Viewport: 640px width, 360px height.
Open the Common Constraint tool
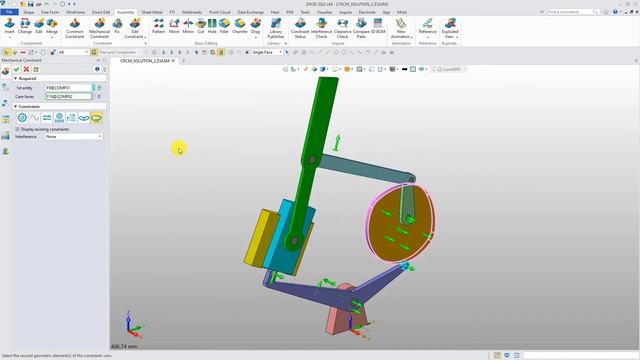click(75, 28)
